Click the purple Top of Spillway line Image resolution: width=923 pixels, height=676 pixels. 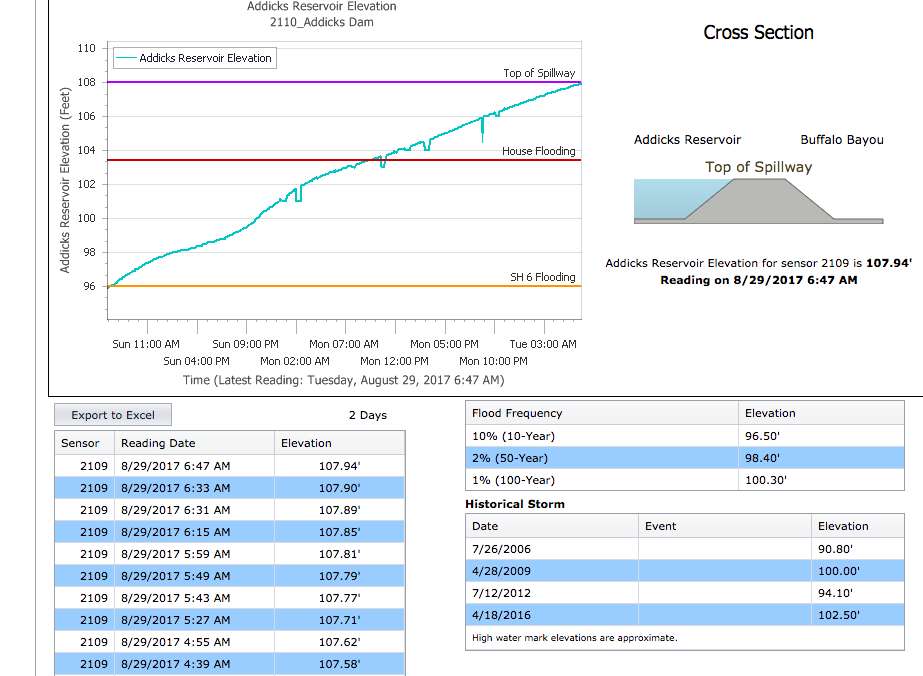click(300, 82)
